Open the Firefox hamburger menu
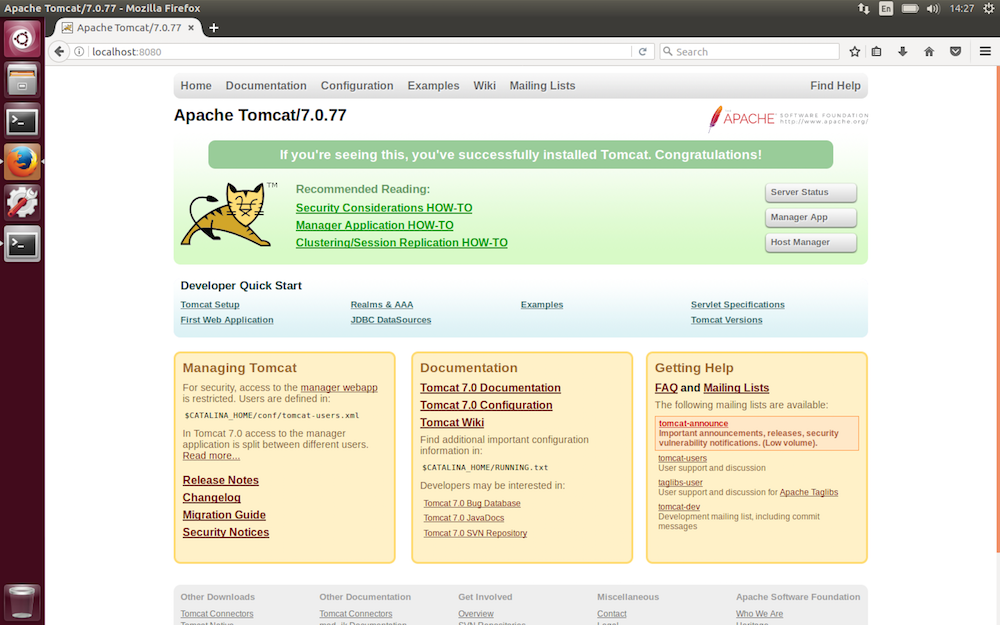 985,52
